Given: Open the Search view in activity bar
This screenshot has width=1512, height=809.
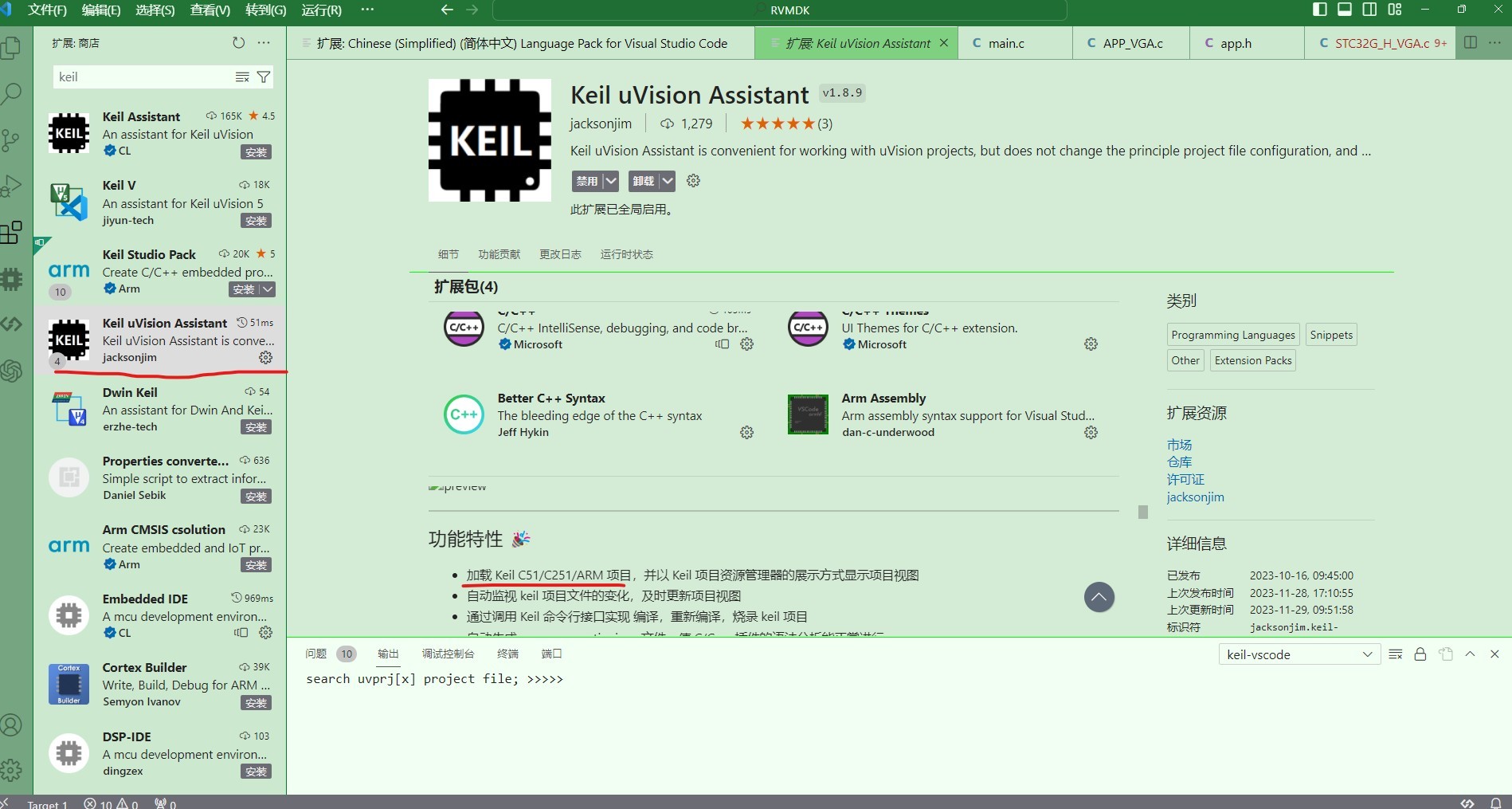Looking at the screenshot, I should (x=12, y=94).
